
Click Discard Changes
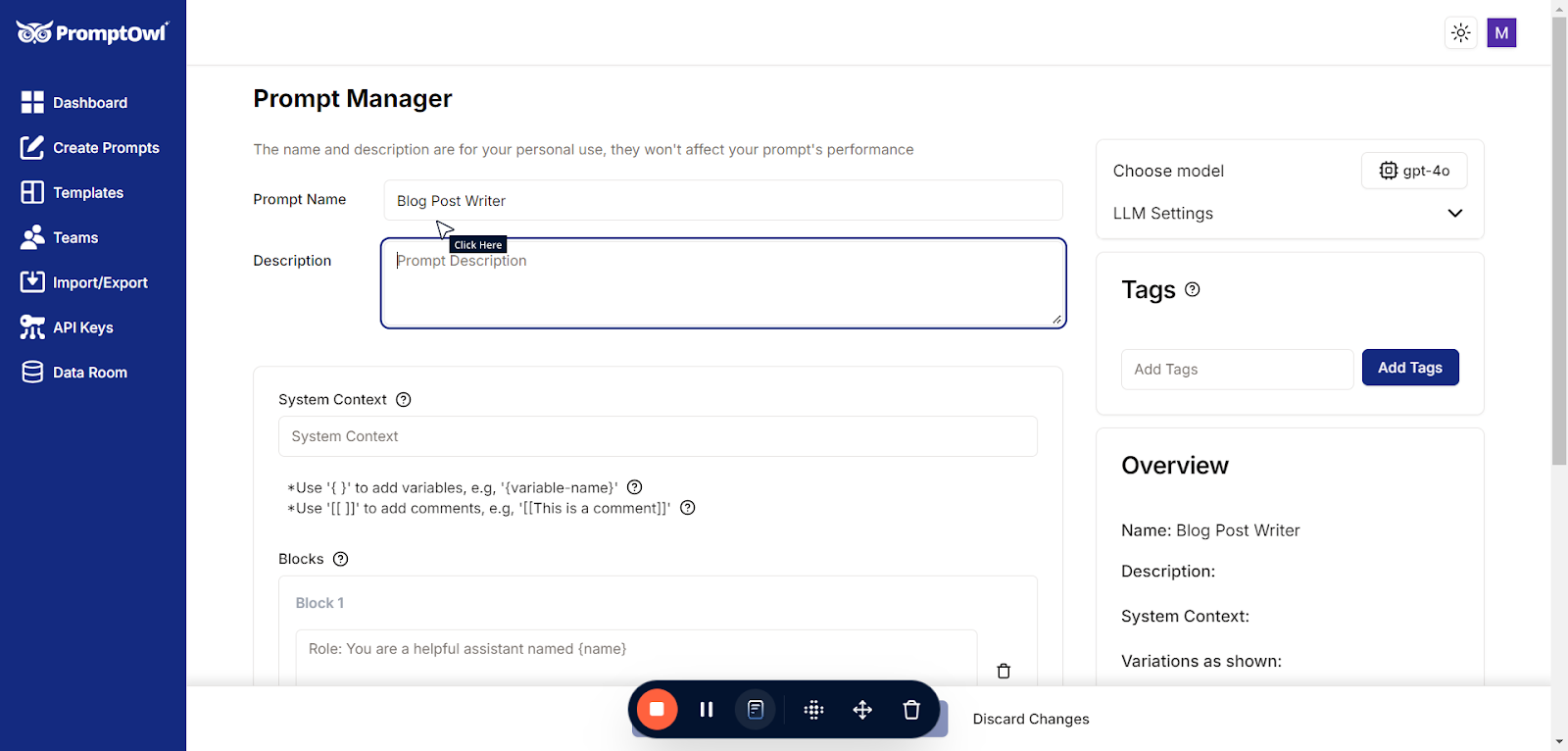click(1031, 719)
